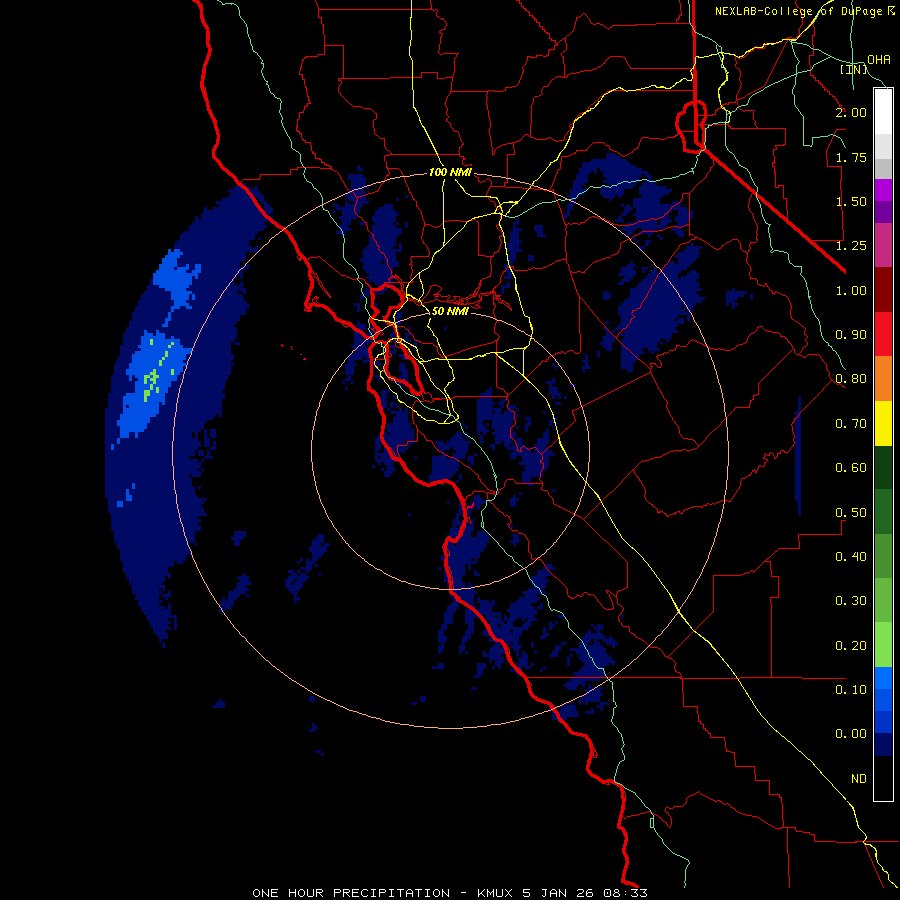This screenshot has width=900, height=900.
Task: Click the OHA product label
Action: click(879, 60)
